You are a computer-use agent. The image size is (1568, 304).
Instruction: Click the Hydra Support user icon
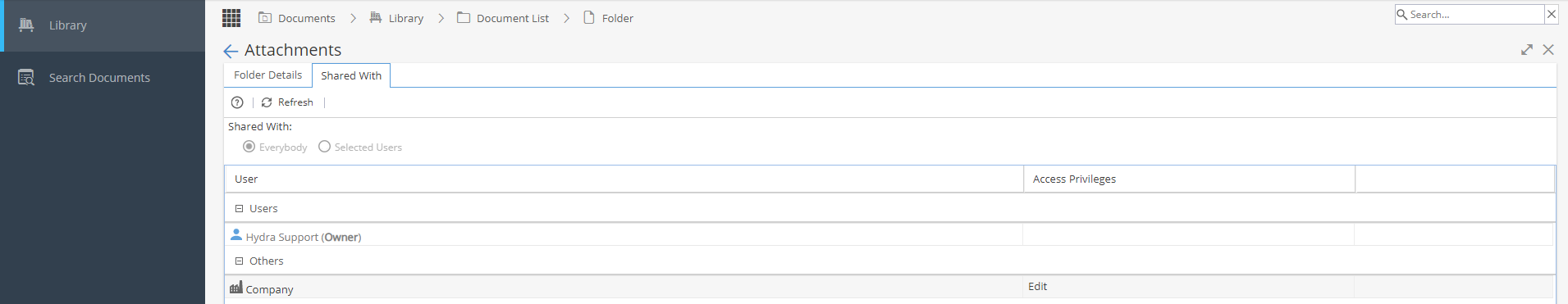[236, 235]
